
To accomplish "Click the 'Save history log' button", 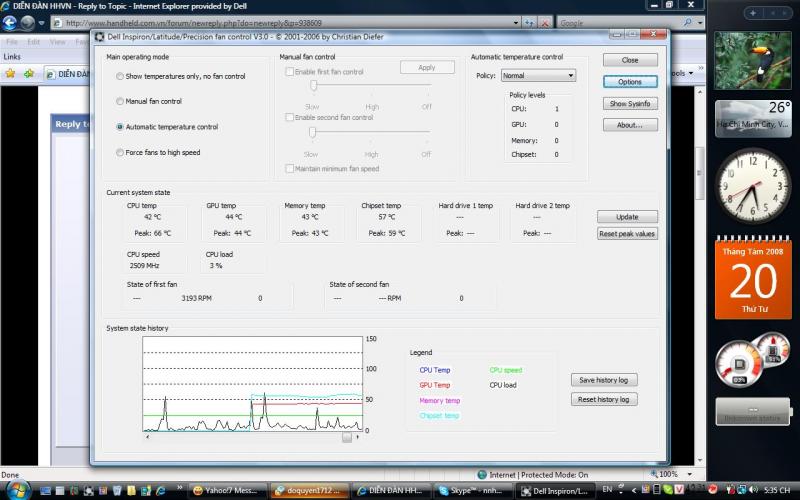I will point(604,380).
